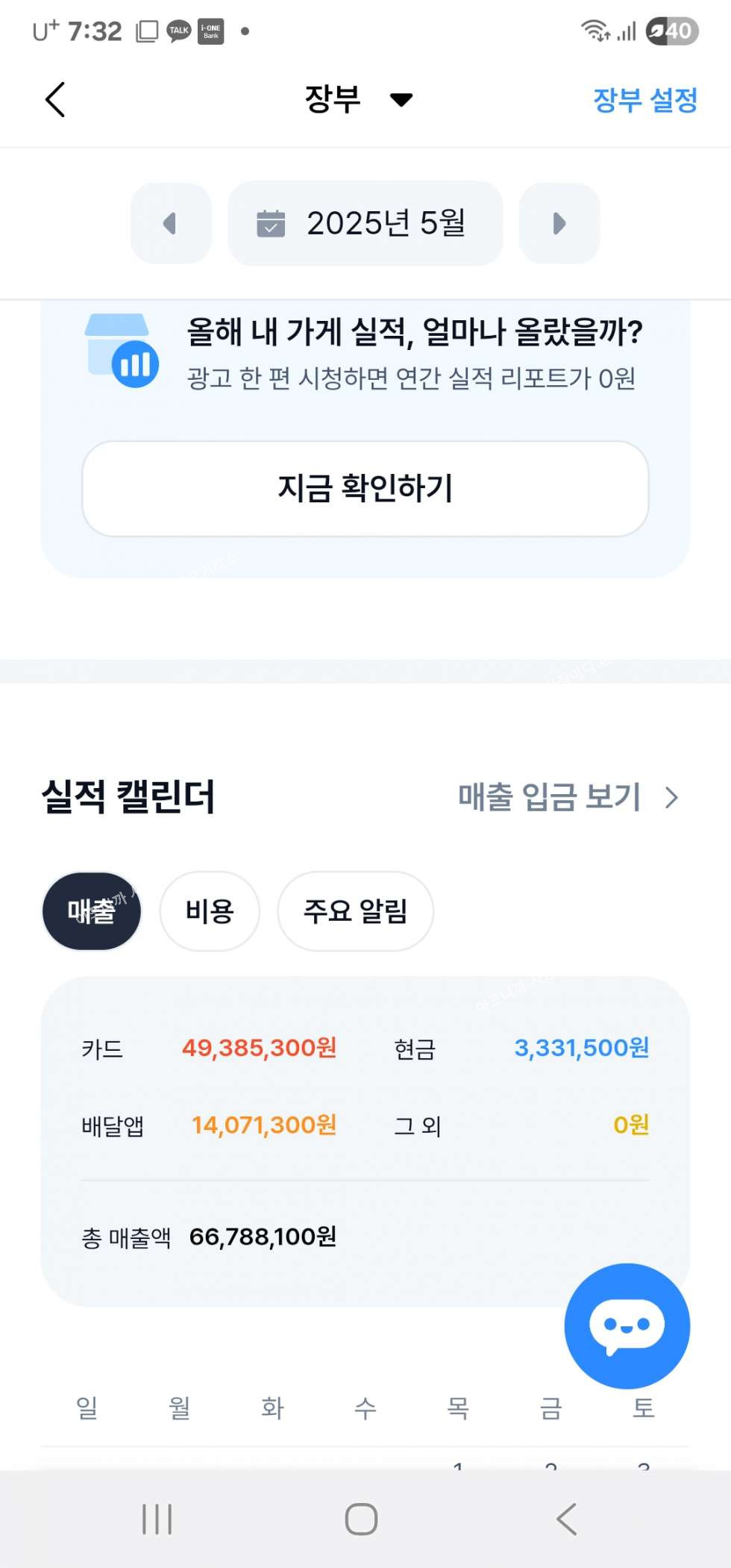Tap the card sales amount 49,385,300원
Image resolution: width=731 pixels, height=1568 pixels.
point(259,1048)
